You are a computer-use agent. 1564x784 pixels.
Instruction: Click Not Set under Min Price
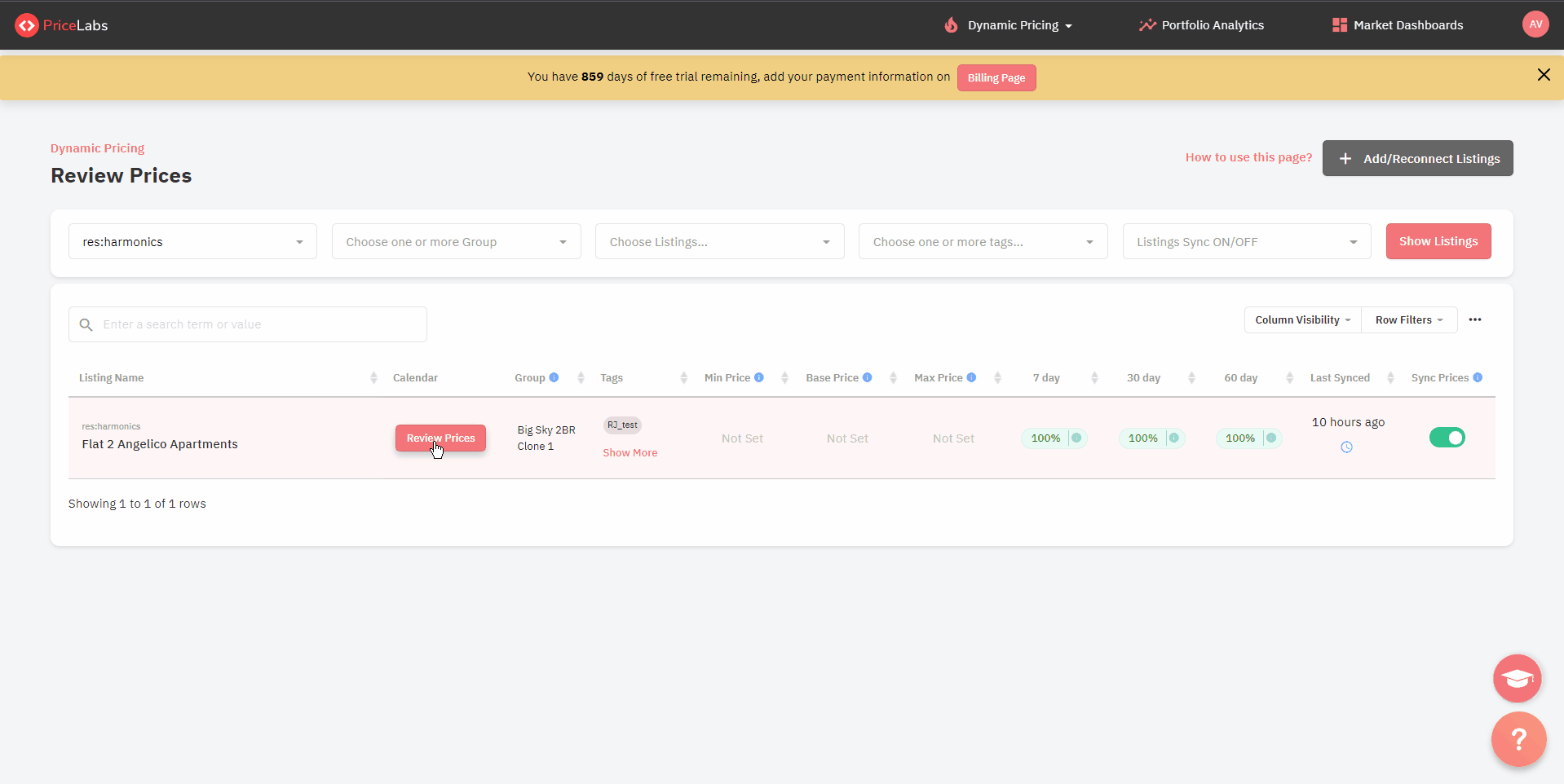[x=742, y=438]
